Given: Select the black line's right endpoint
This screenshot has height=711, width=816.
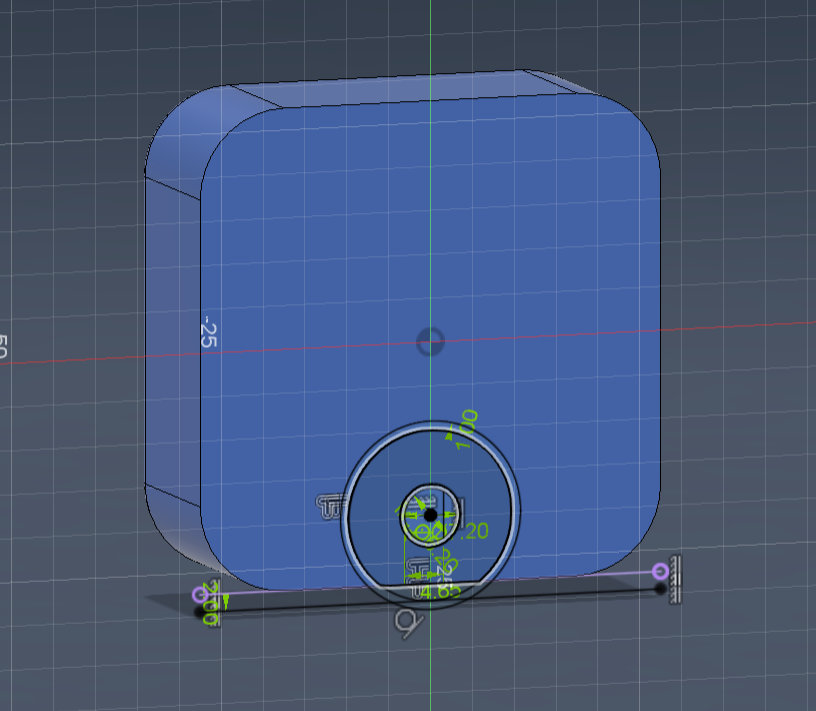Looking at the screenshot, I should tap(660, 589).
